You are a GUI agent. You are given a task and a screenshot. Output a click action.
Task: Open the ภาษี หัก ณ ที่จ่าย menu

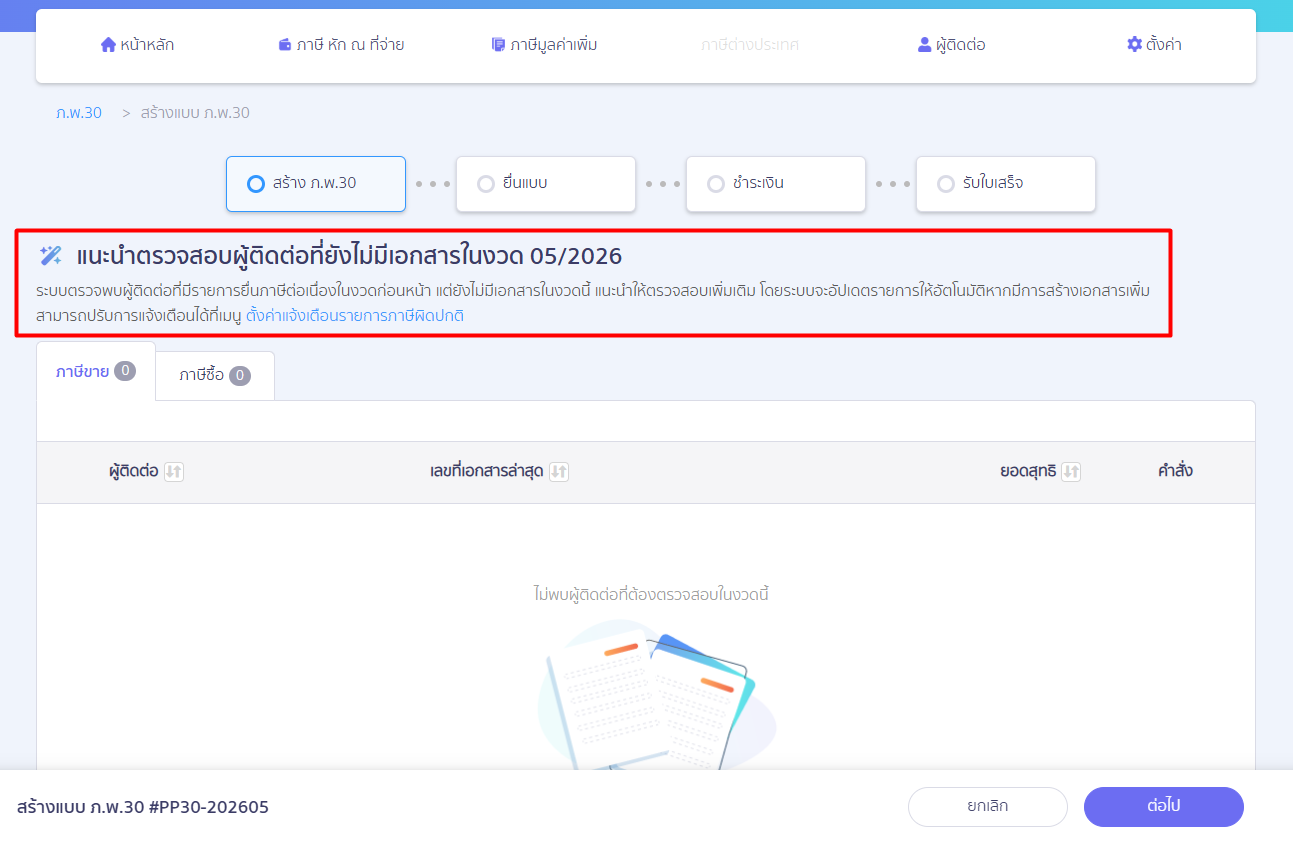(341, 45)
